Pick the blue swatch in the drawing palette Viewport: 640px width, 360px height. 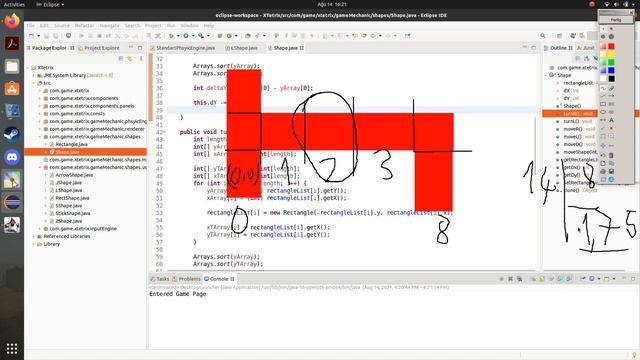click(611, 71)
